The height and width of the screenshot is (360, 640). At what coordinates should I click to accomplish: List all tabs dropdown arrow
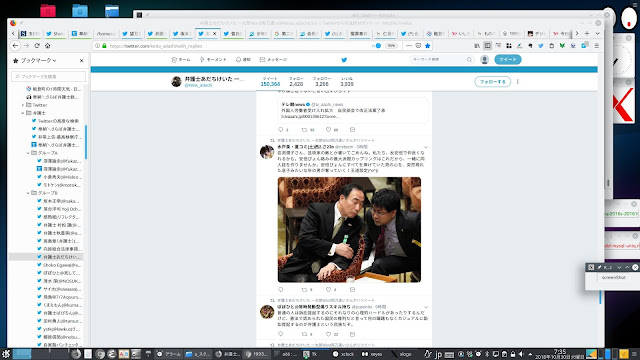click(x=597, y=33)
